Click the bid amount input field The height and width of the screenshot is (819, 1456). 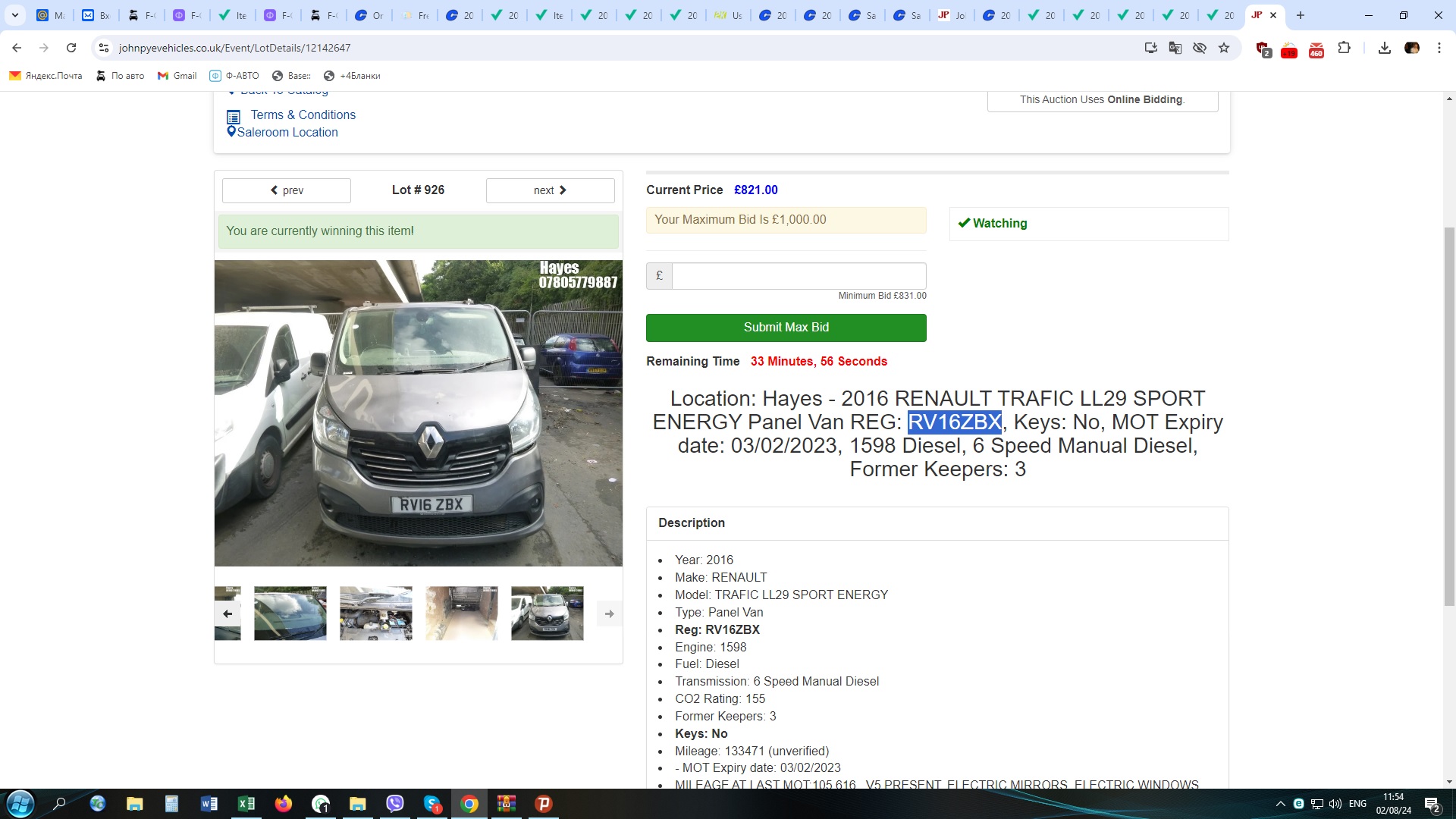799,276
